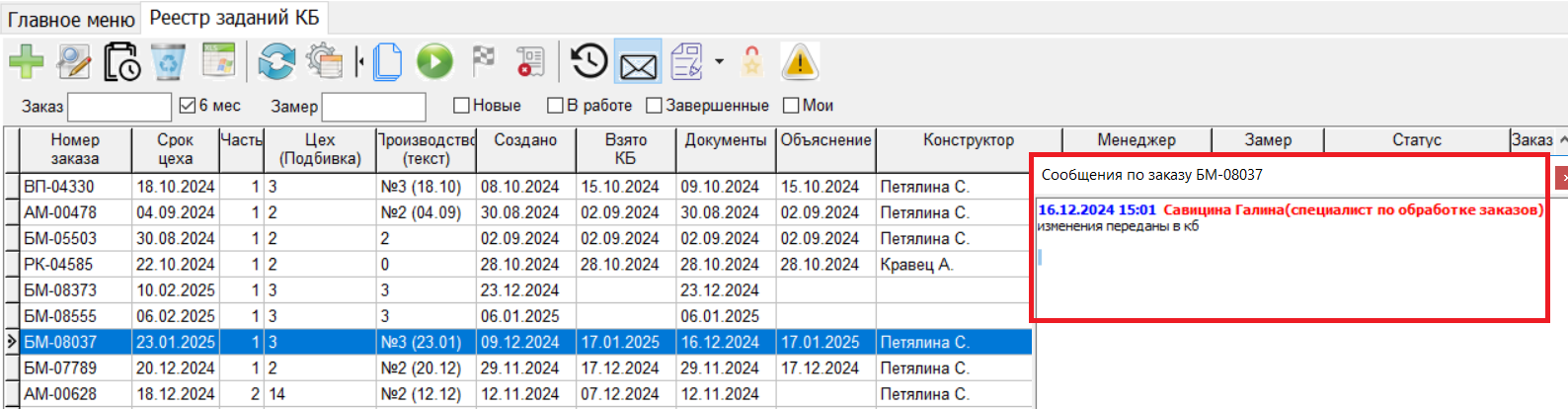This screenshot has width=1568, height=409.
Task: Click the checkered finish flag icon
Action: coord(483,62)
